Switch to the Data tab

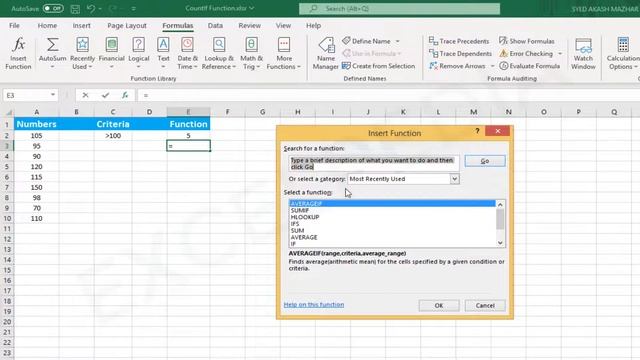pyautogui.click(x=215, y=25)
